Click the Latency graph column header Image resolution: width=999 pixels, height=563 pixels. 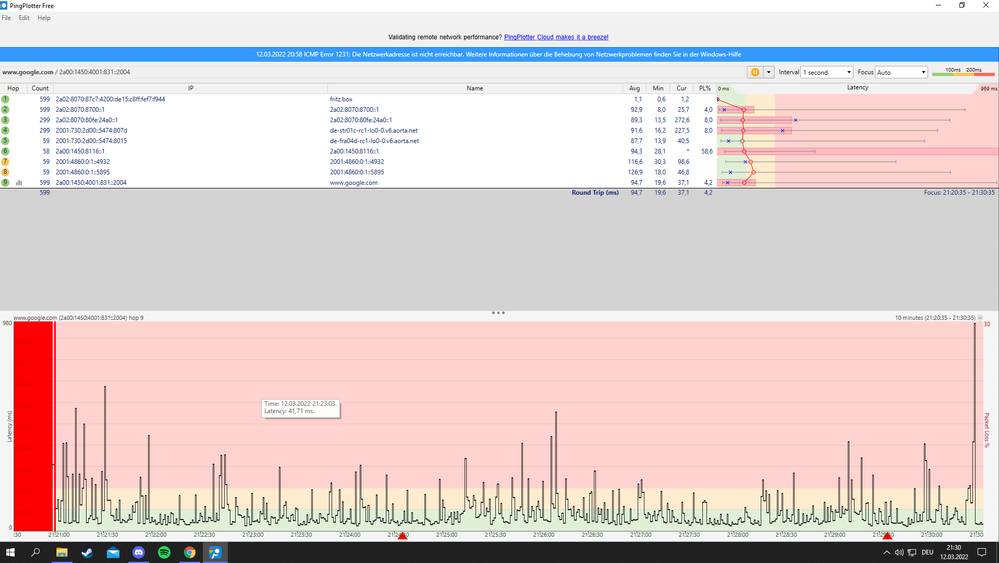pos(858,88)
